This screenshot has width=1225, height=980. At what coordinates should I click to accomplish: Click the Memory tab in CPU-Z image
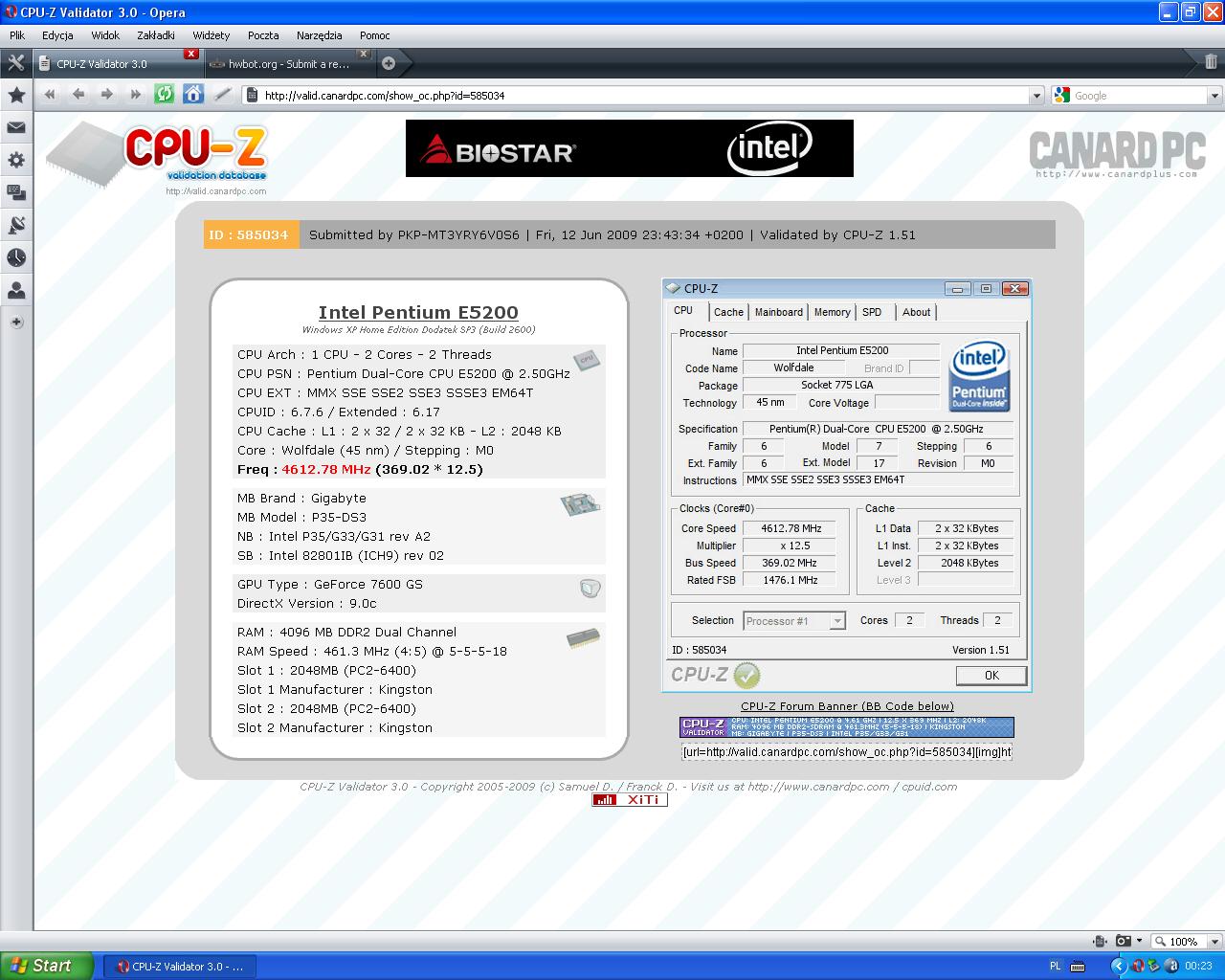click(832, 312)
